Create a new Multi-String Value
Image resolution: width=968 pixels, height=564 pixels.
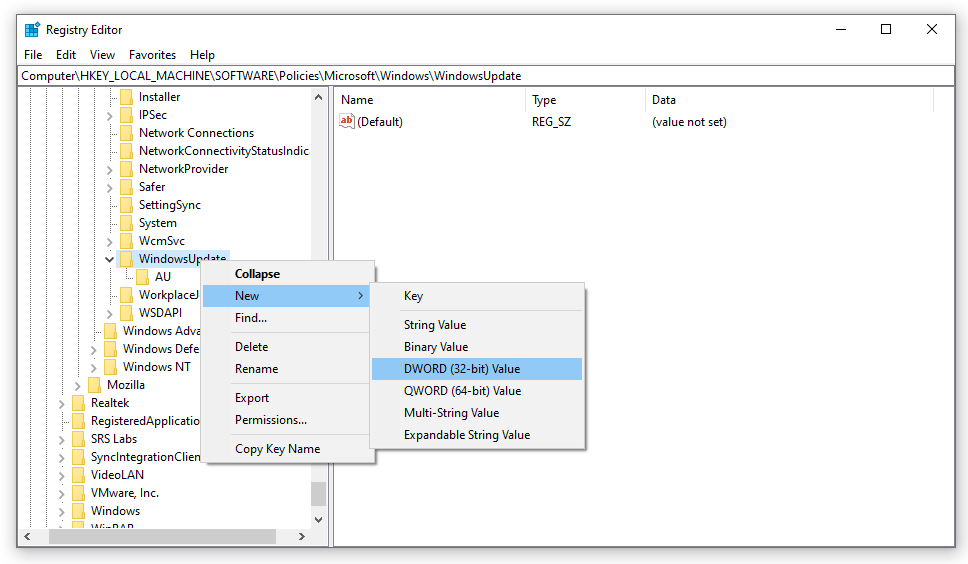pos(477,413)
